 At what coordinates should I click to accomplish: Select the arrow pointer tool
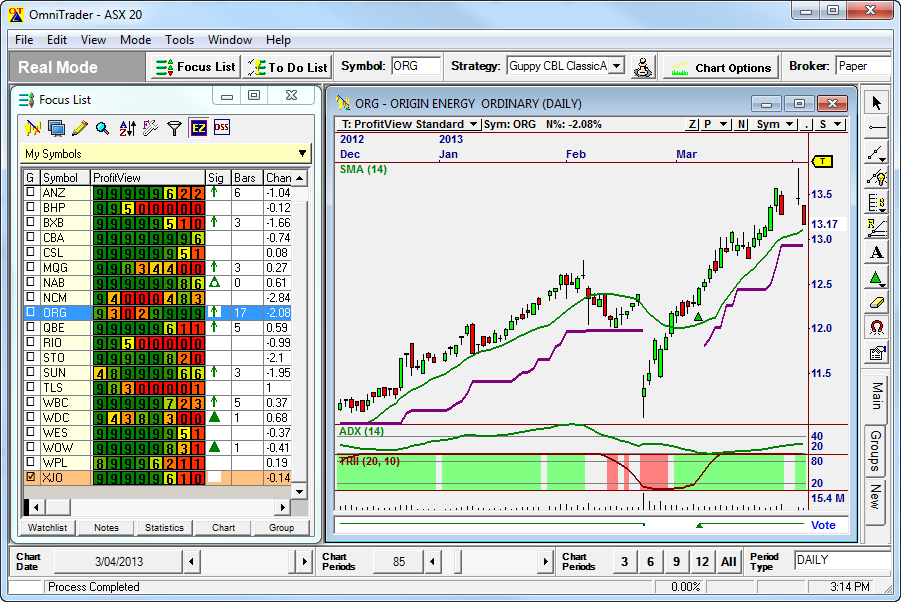coord(876,103)
